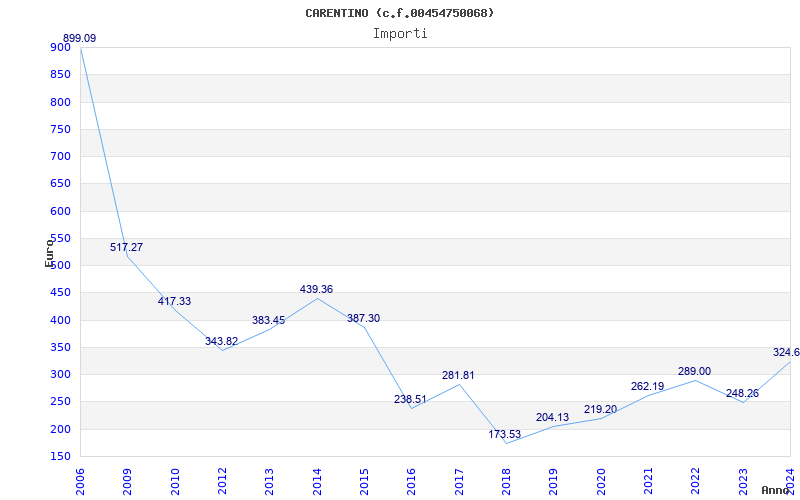This screenshot has height=500, width=800.
Task: Click the 2019 x-axis year
Action: coord(554,482)
